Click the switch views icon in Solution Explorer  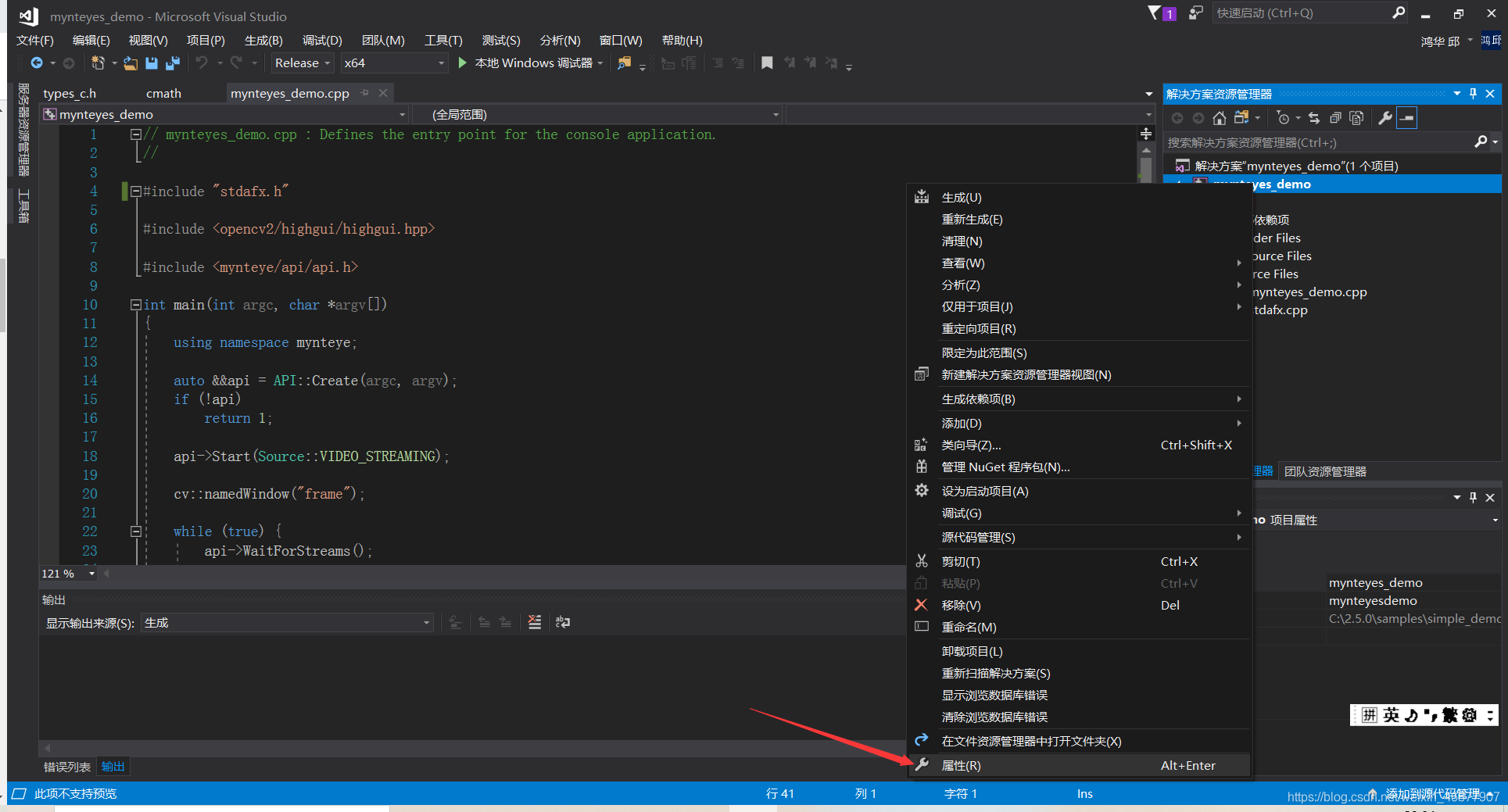(x=1241, y=118)
